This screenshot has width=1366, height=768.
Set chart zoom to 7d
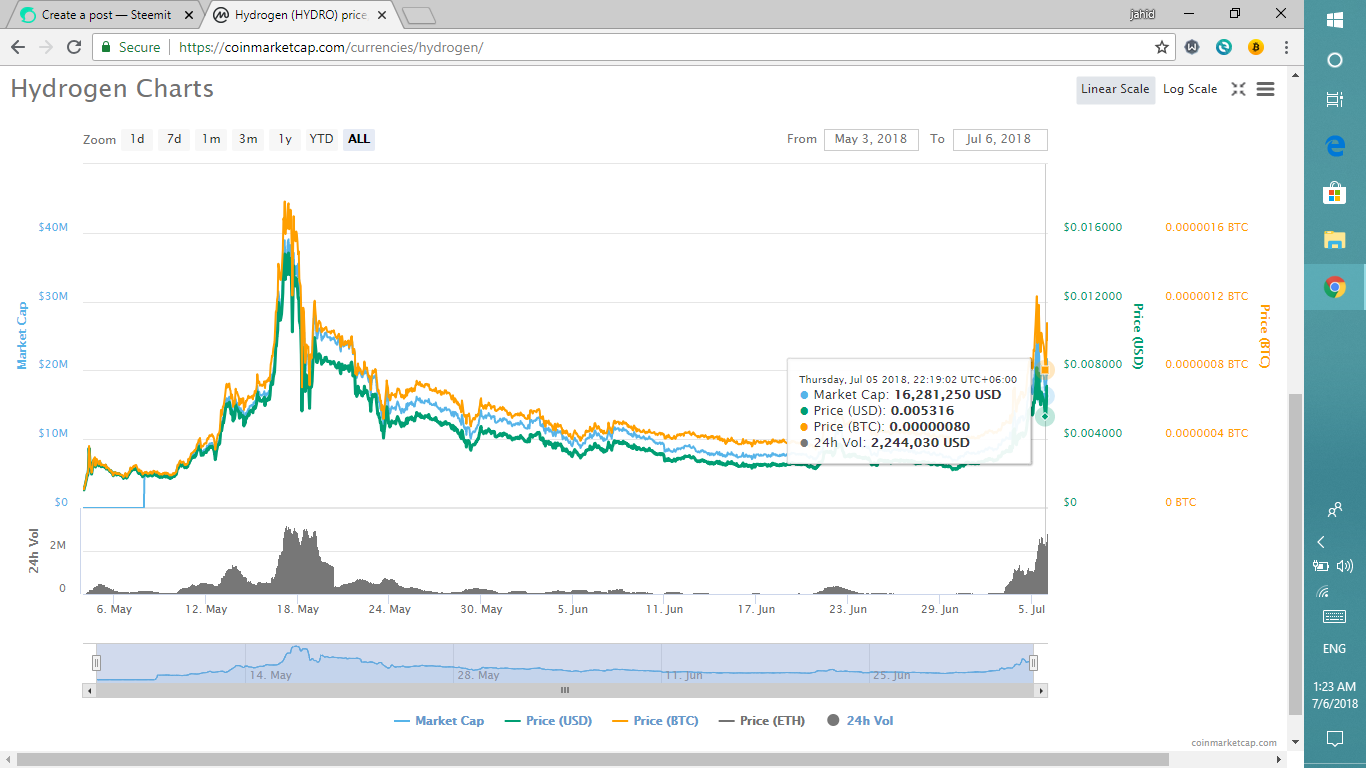coord(174,139)
